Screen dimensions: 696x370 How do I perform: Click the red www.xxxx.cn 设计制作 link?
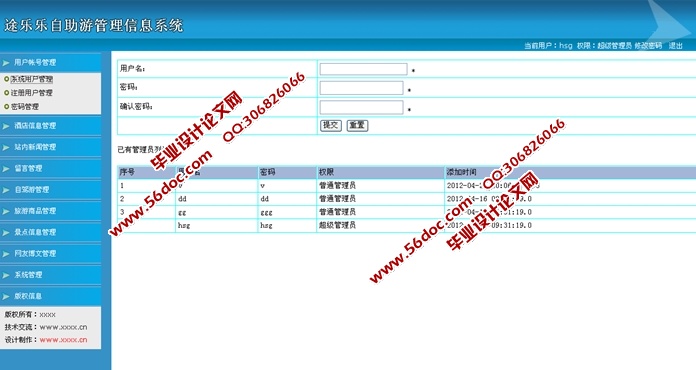63,340
